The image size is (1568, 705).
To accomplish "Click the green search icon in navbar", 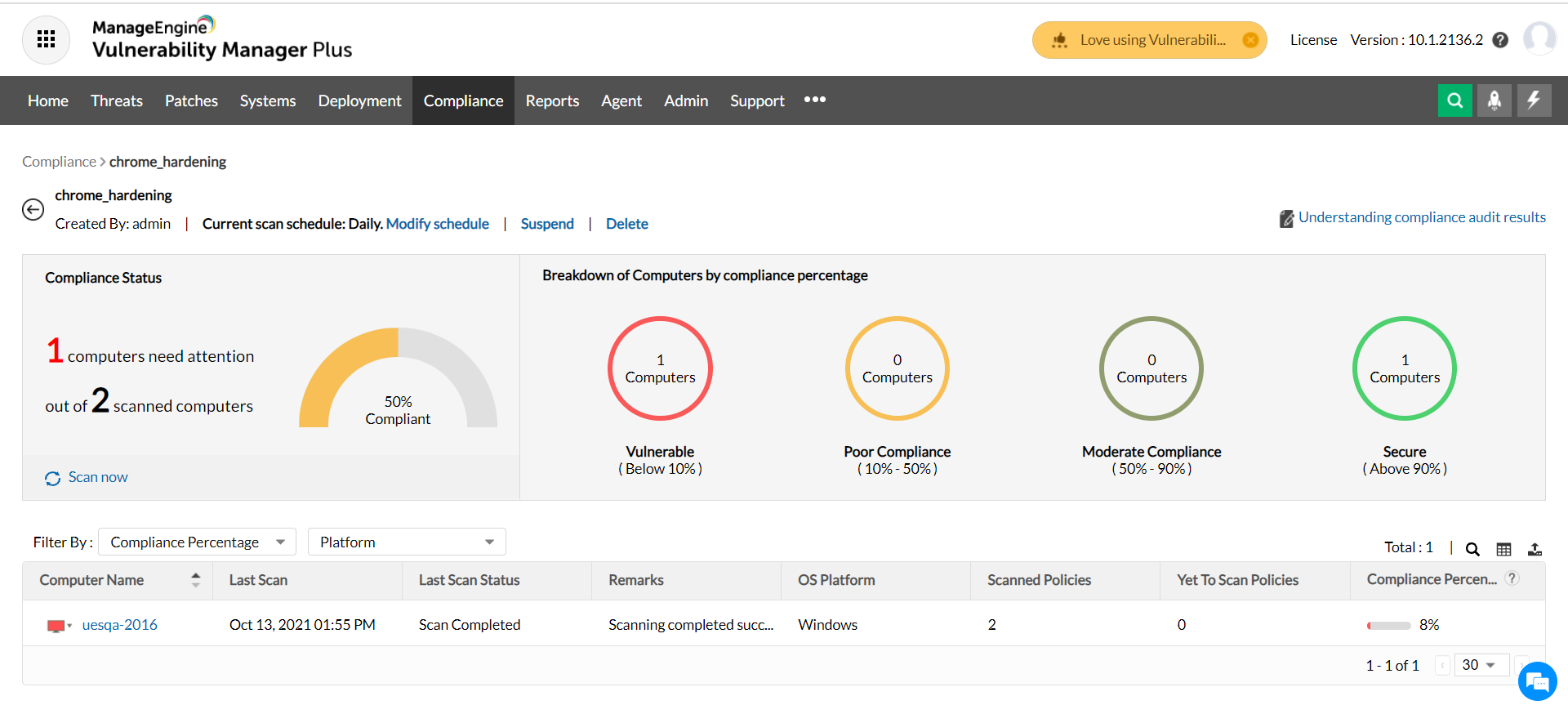I will (1454, 100).
